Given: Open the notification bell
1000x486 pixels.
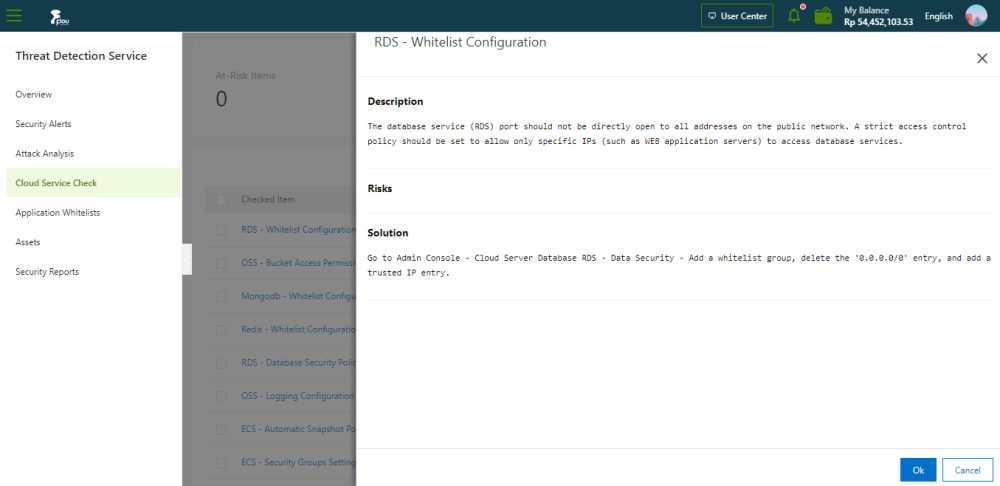Looking at the screenshot, I should coord(795,15).
